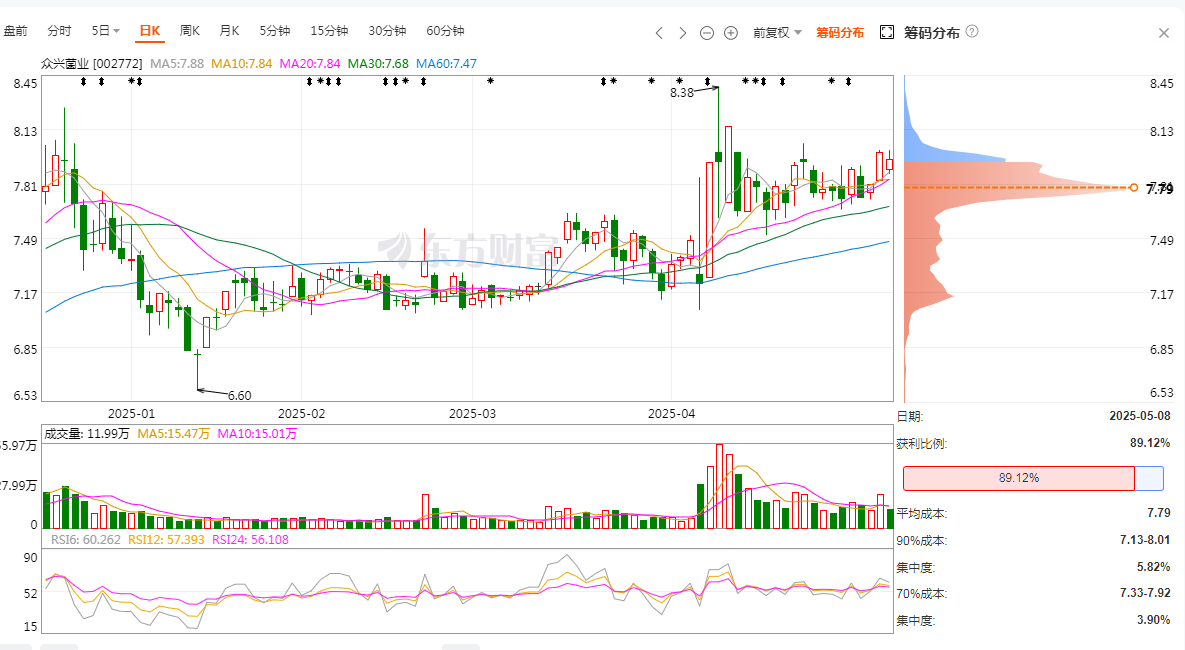Click the 平均成本 label
1185x650 pixels.
(921, 513)
